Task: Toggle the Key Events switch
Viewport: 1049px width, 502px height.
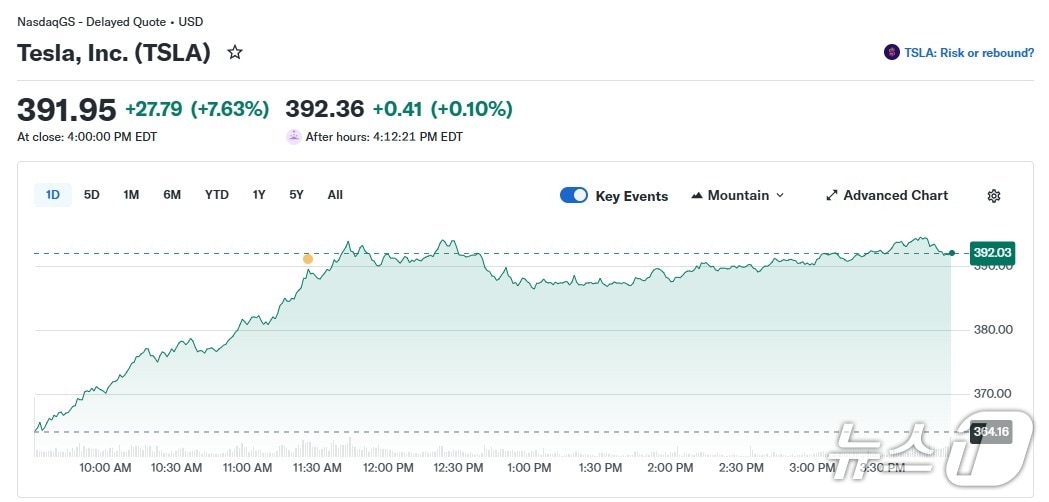Action: [574, 196]
